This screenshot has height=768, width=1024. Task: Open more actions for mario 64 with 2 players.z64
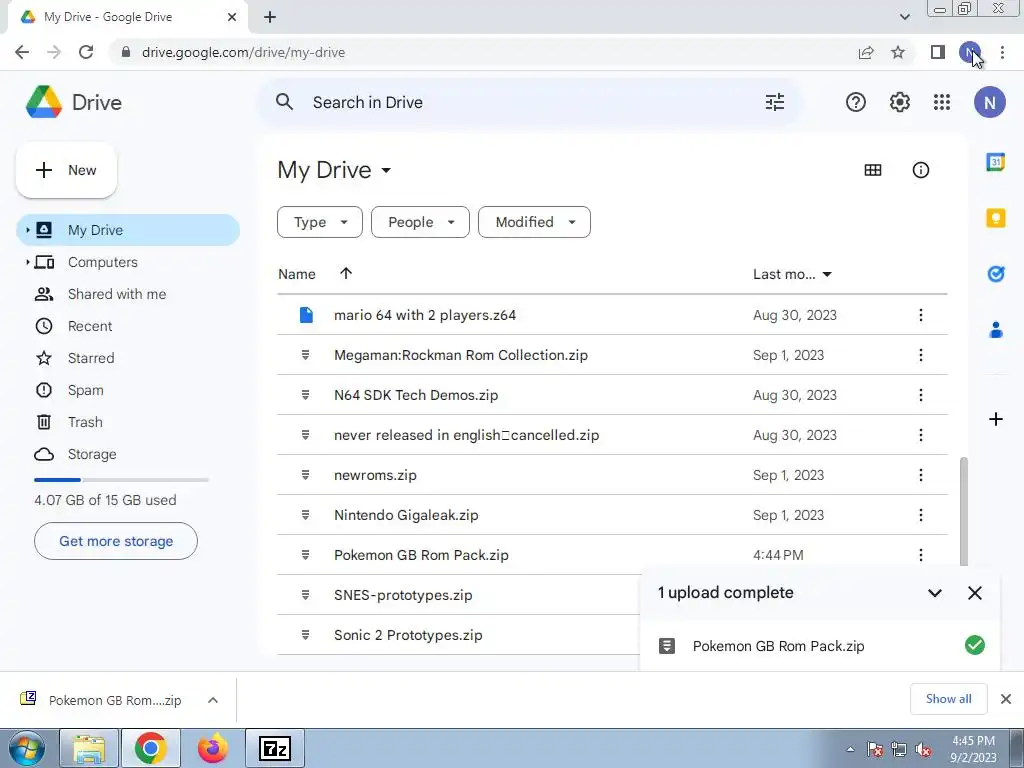(920, 315)
